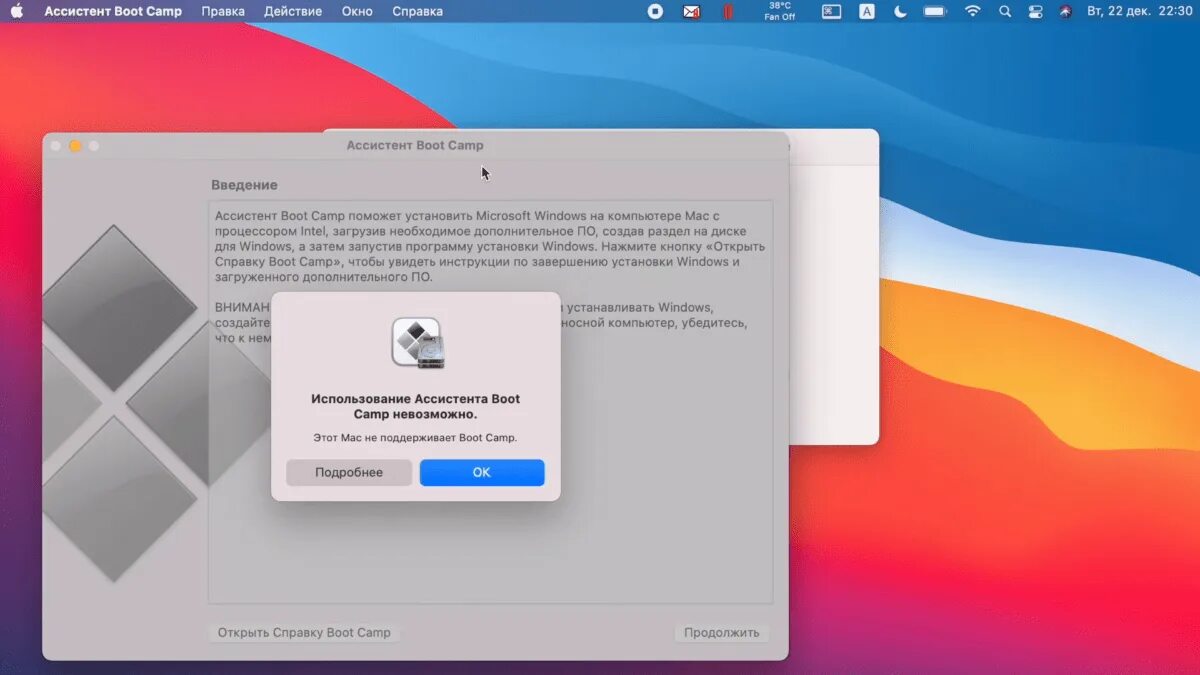Open Spotlight search magnifier
This screenshot has width=1200, height=675.
1005,12
